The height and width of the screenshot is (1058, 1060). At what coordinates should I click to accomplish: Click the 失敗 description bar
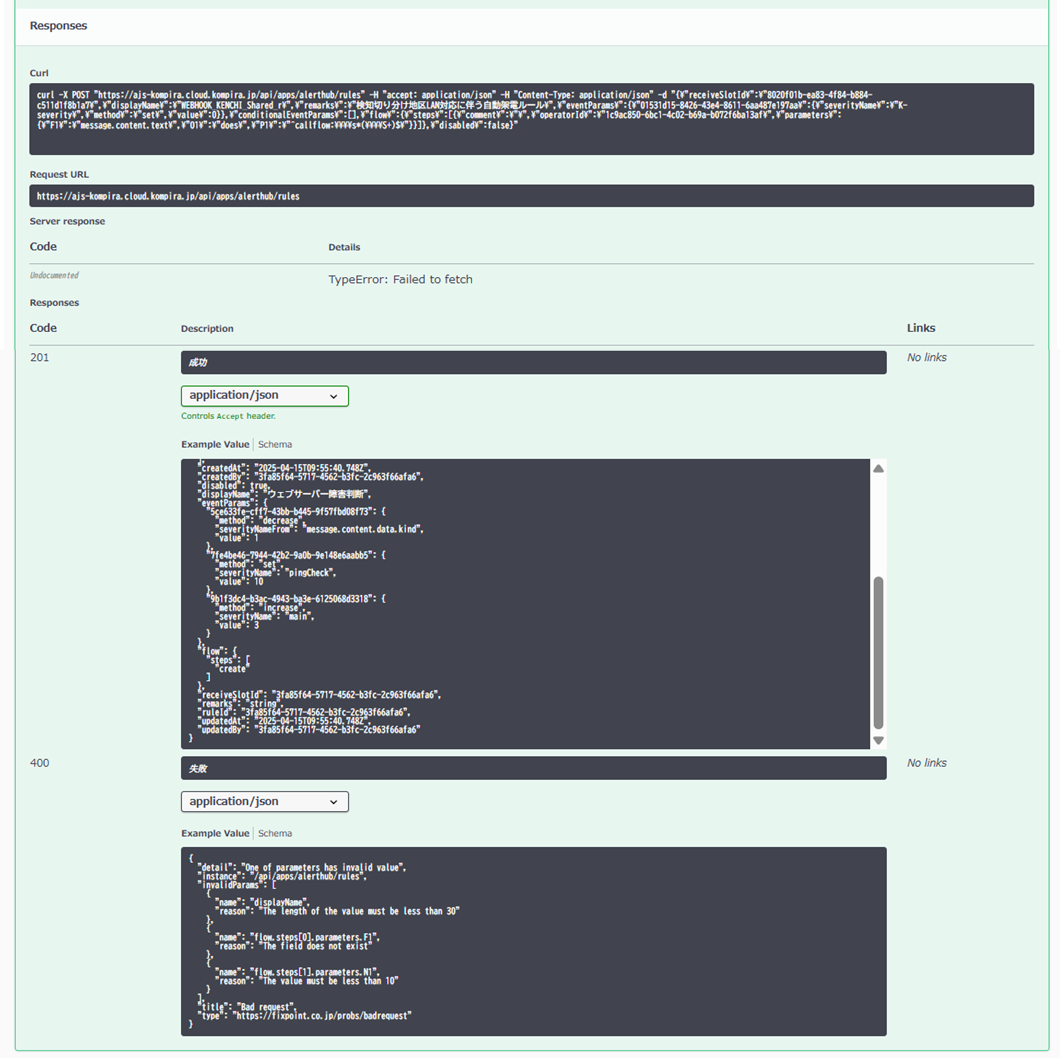(533, 768)
